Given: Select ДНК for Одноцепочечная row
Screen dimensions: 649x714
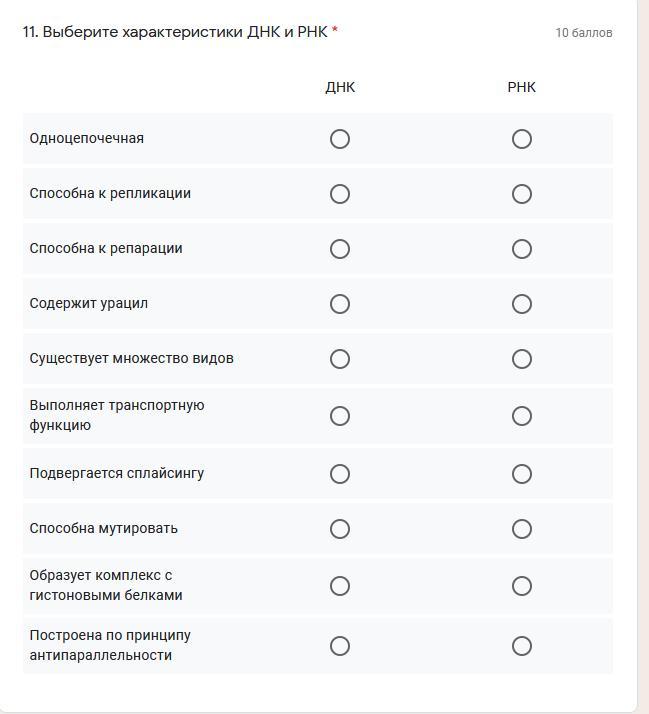Looking at the screenshot, I should click(x=340, y=139).
